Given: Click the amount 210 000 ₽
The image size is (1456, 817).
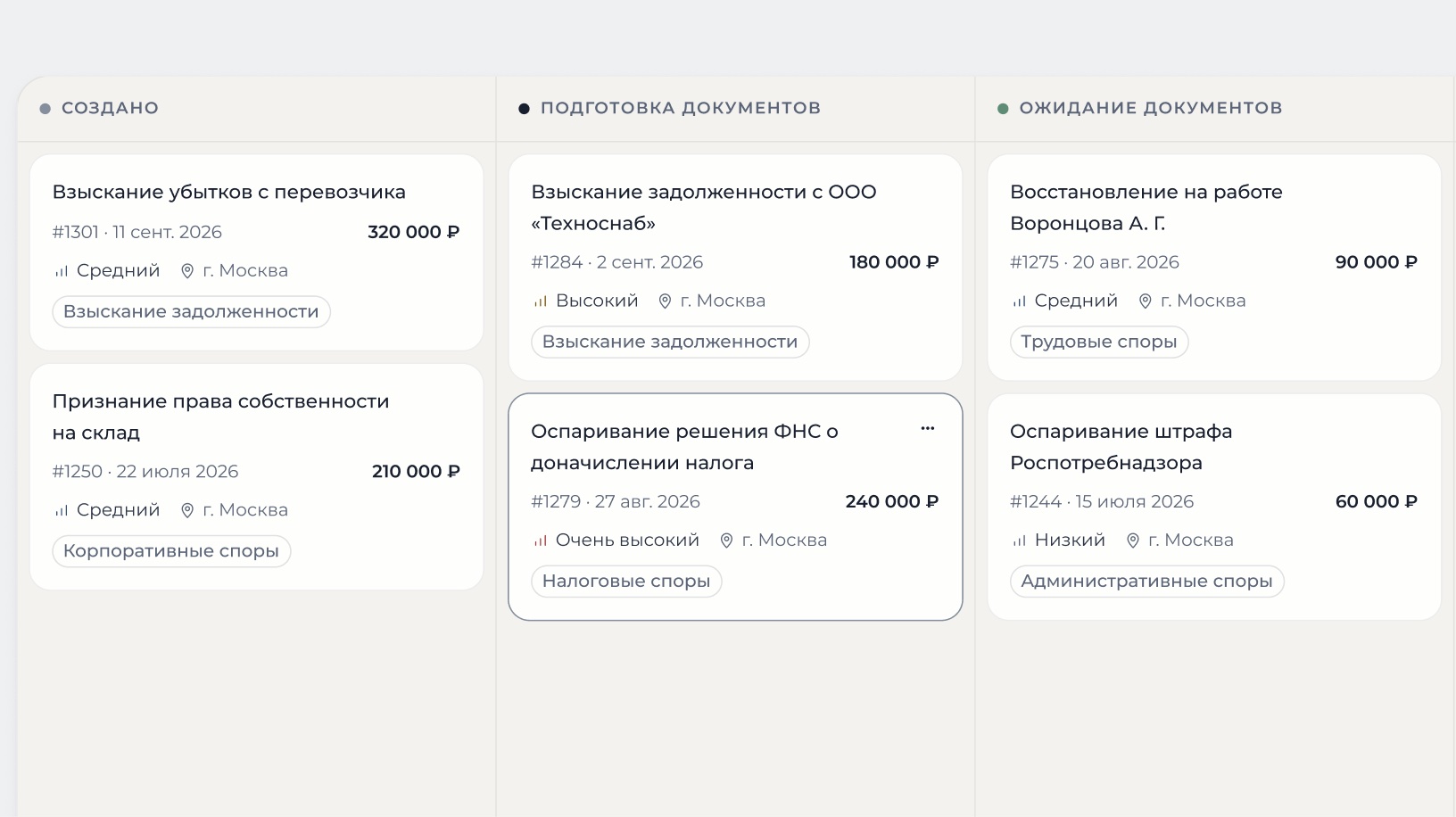Looking at the screenshot, I should pos(416,471).
